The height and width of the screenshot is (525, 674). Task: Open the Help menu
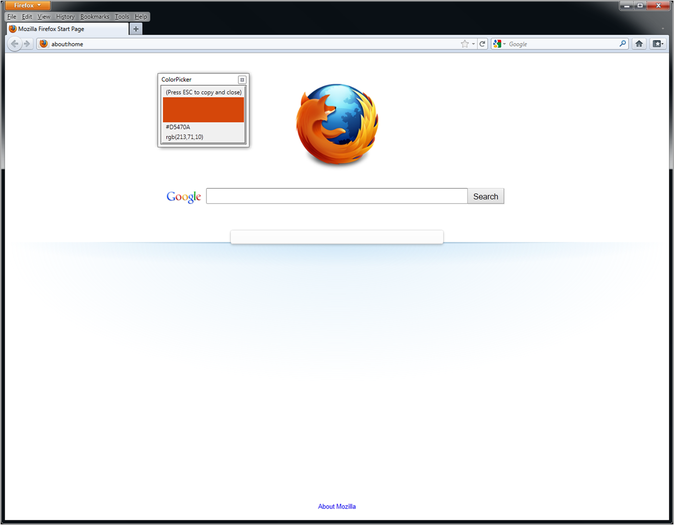tap(141, 17)
